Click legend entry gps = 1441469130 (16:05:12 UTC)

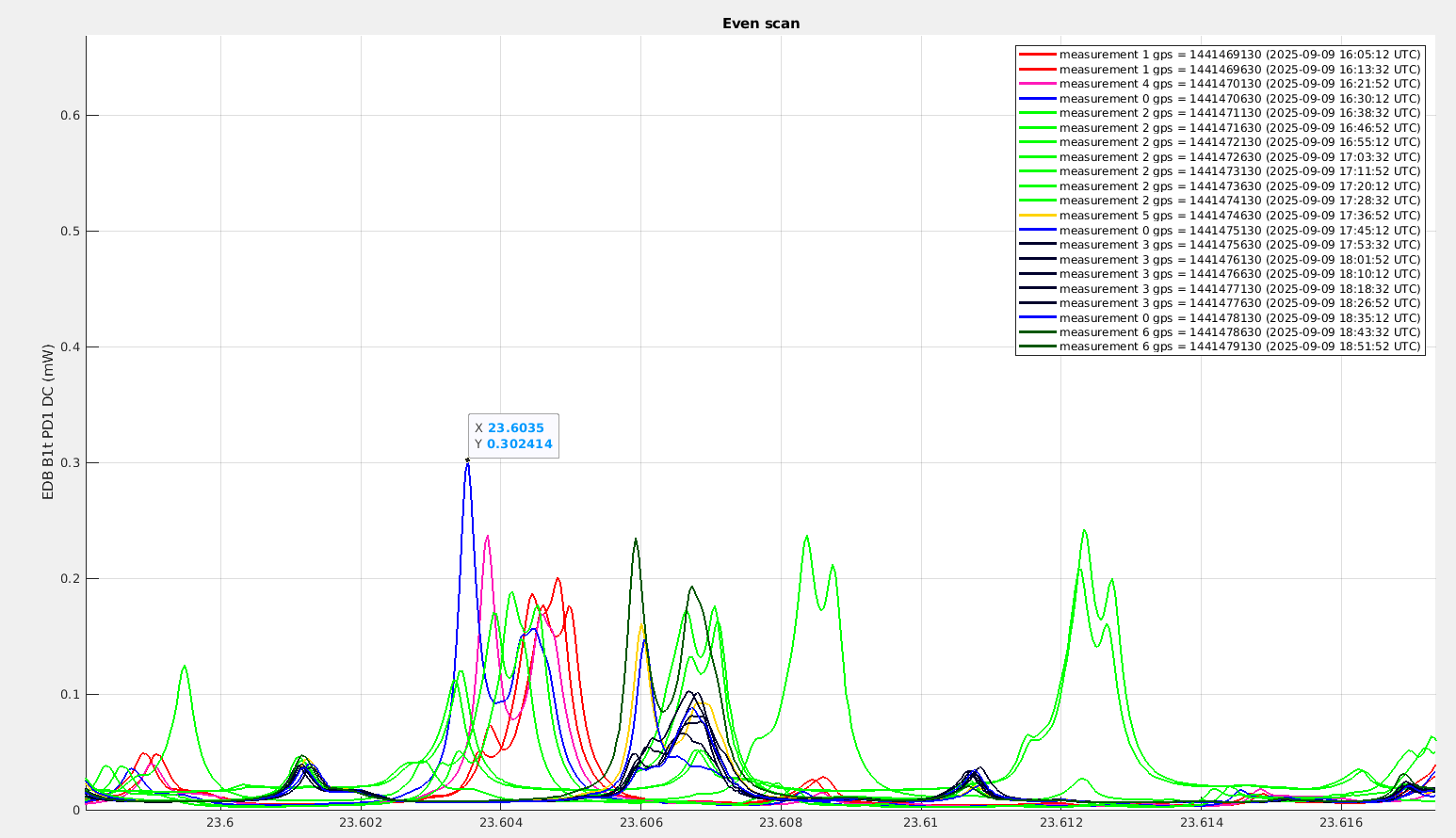coord(1220,55)
